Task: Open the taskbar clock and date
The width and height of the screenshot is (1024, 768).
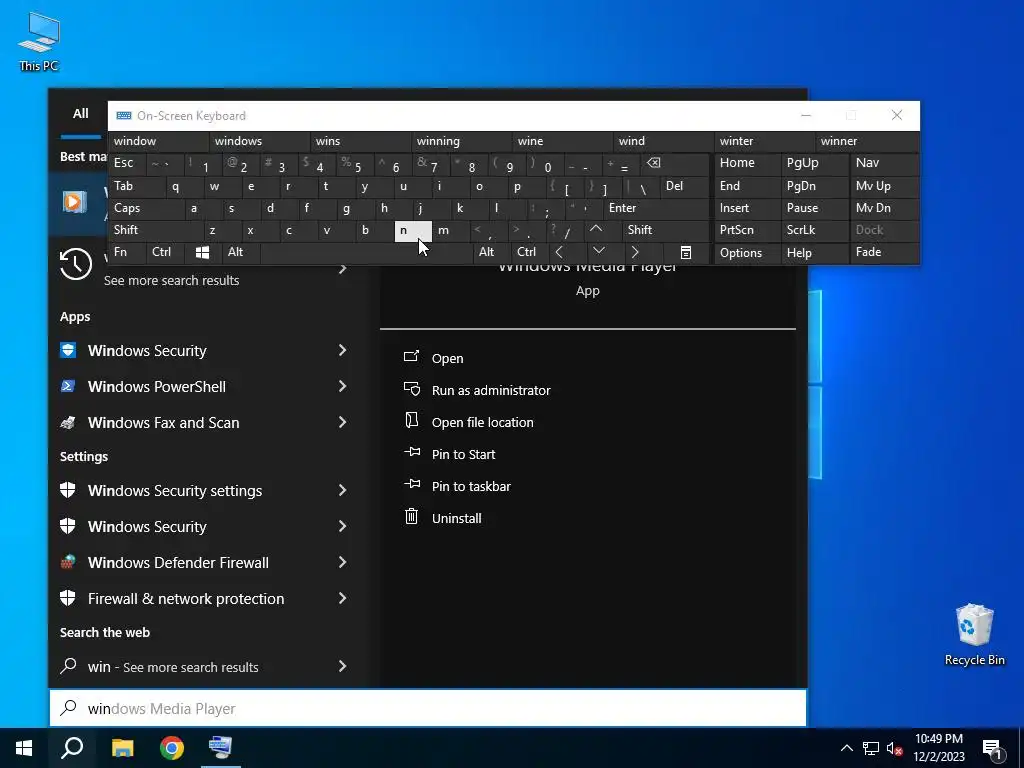Action: click(938, 748)
